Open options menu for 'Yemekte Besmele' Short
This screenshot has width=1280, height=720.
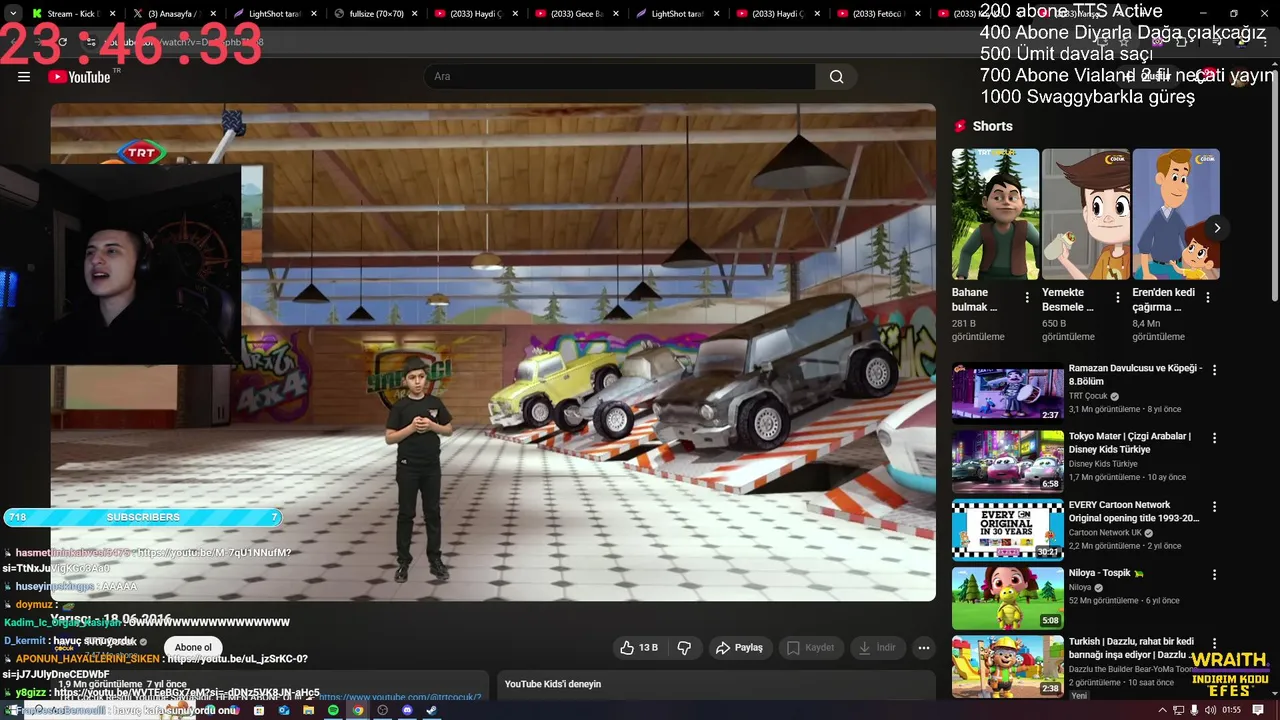pos(1118,297)
